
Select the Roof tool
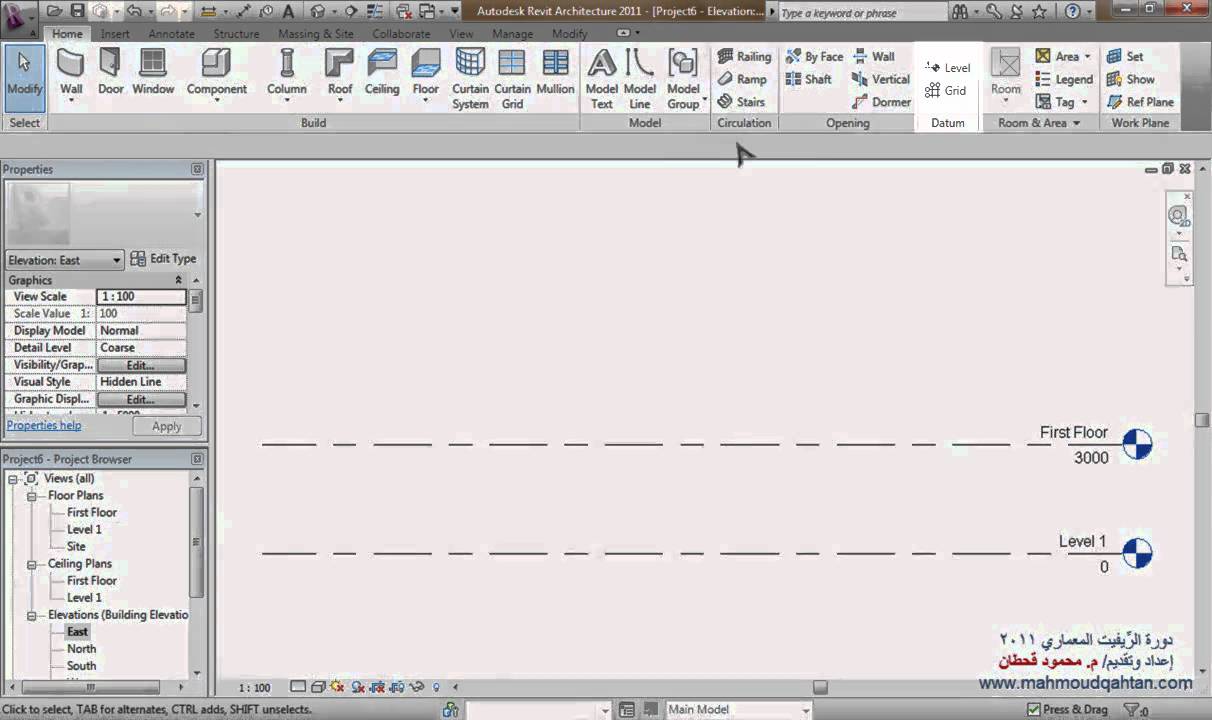coord(340,76)
